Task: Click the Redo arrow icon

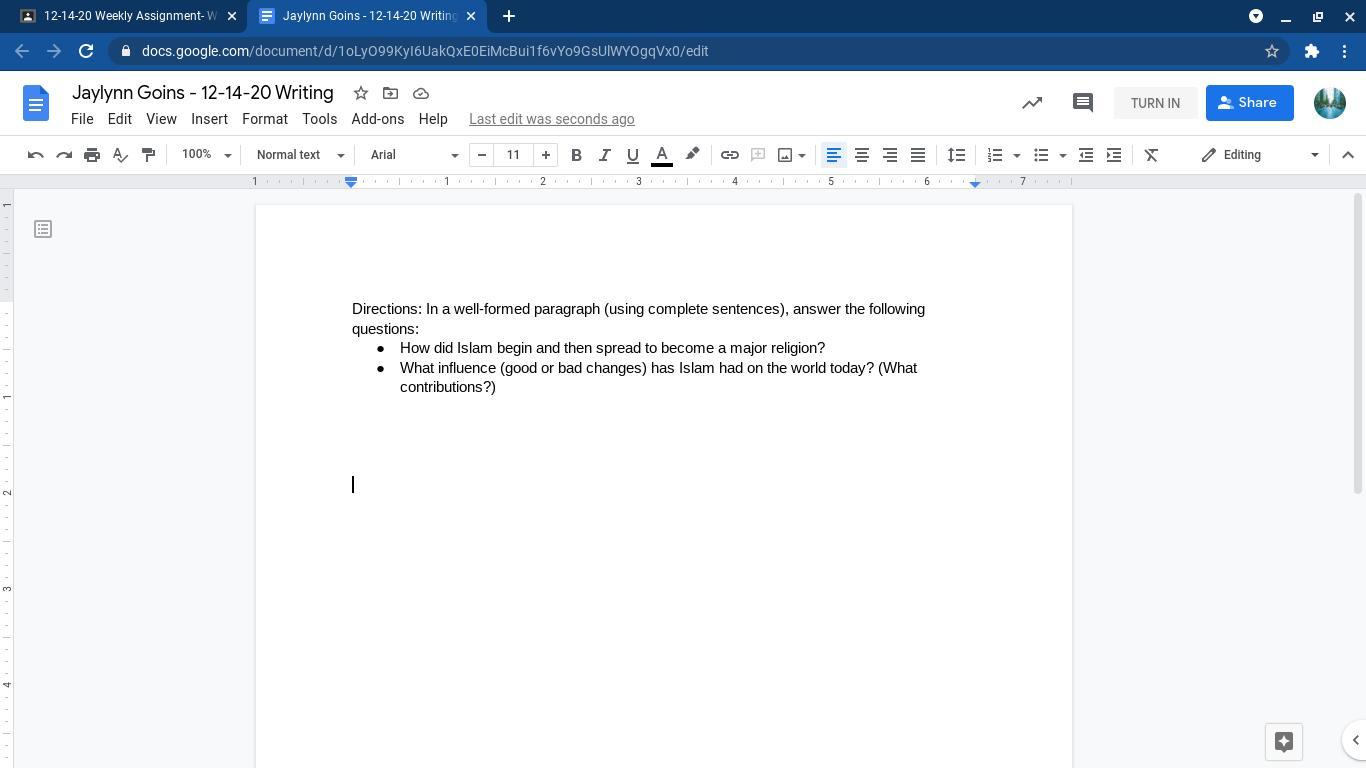Action: click(x=64, y=155)
